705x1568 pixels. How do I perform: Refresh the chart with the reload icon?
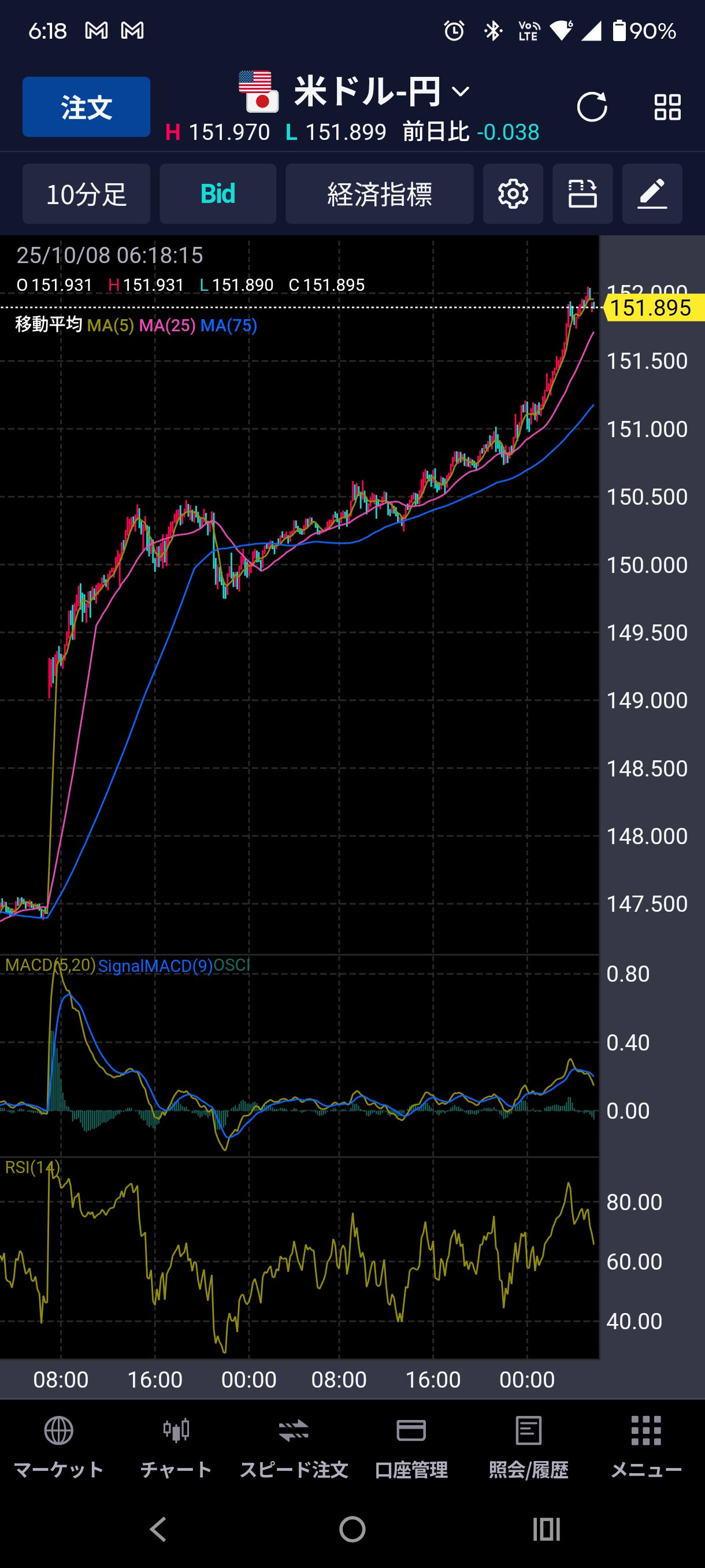(592, 107)
